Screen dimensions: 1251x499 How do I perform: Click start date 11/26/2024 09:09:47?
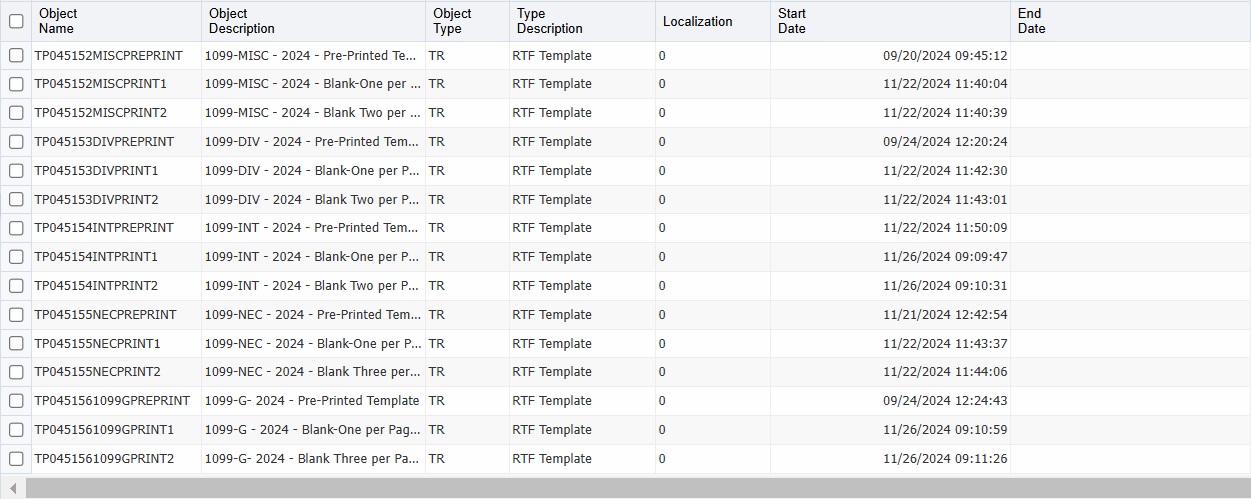[945, 257]
